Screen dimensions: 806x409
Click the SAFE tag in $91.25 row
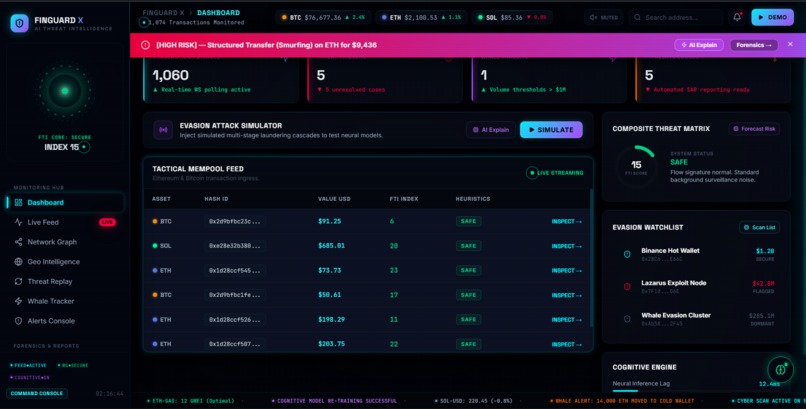[468, 221]
